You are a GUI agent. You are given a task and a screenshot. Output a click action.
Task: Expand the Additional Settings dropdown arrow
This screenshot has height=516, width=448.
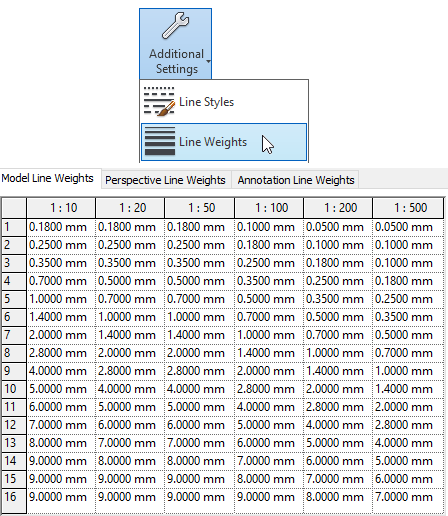(208, 62)
